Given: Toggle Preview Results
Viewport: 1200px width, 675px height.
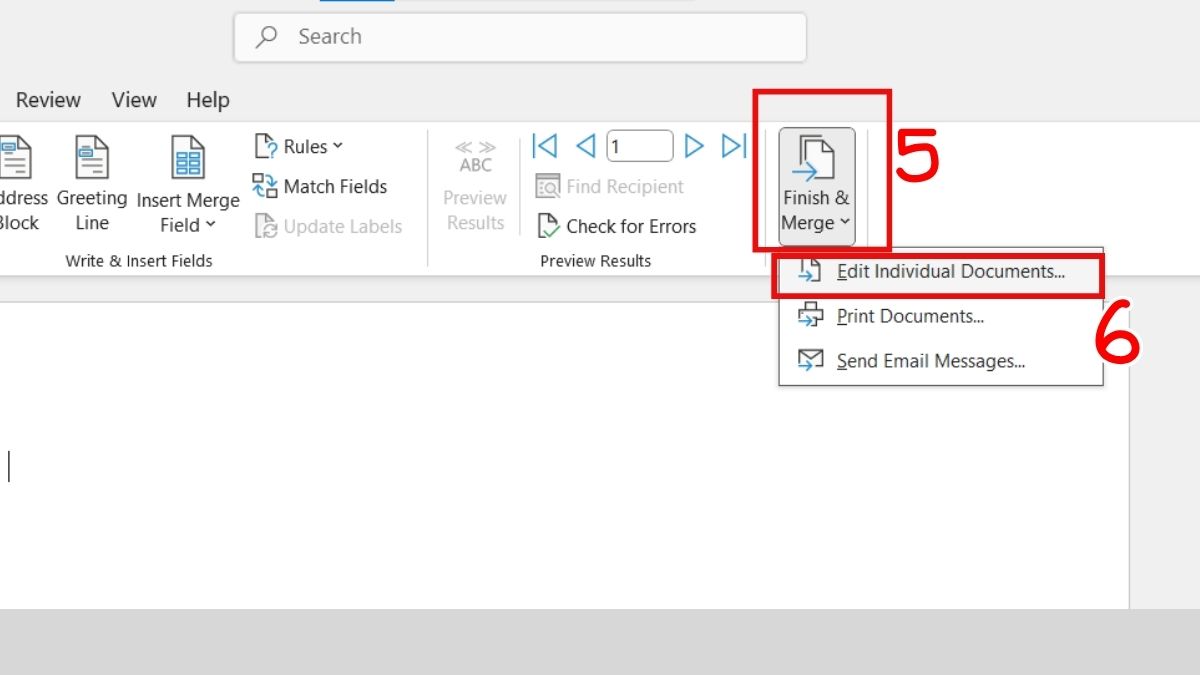Looking at the screenshot, I should click(x=475, y=185).
